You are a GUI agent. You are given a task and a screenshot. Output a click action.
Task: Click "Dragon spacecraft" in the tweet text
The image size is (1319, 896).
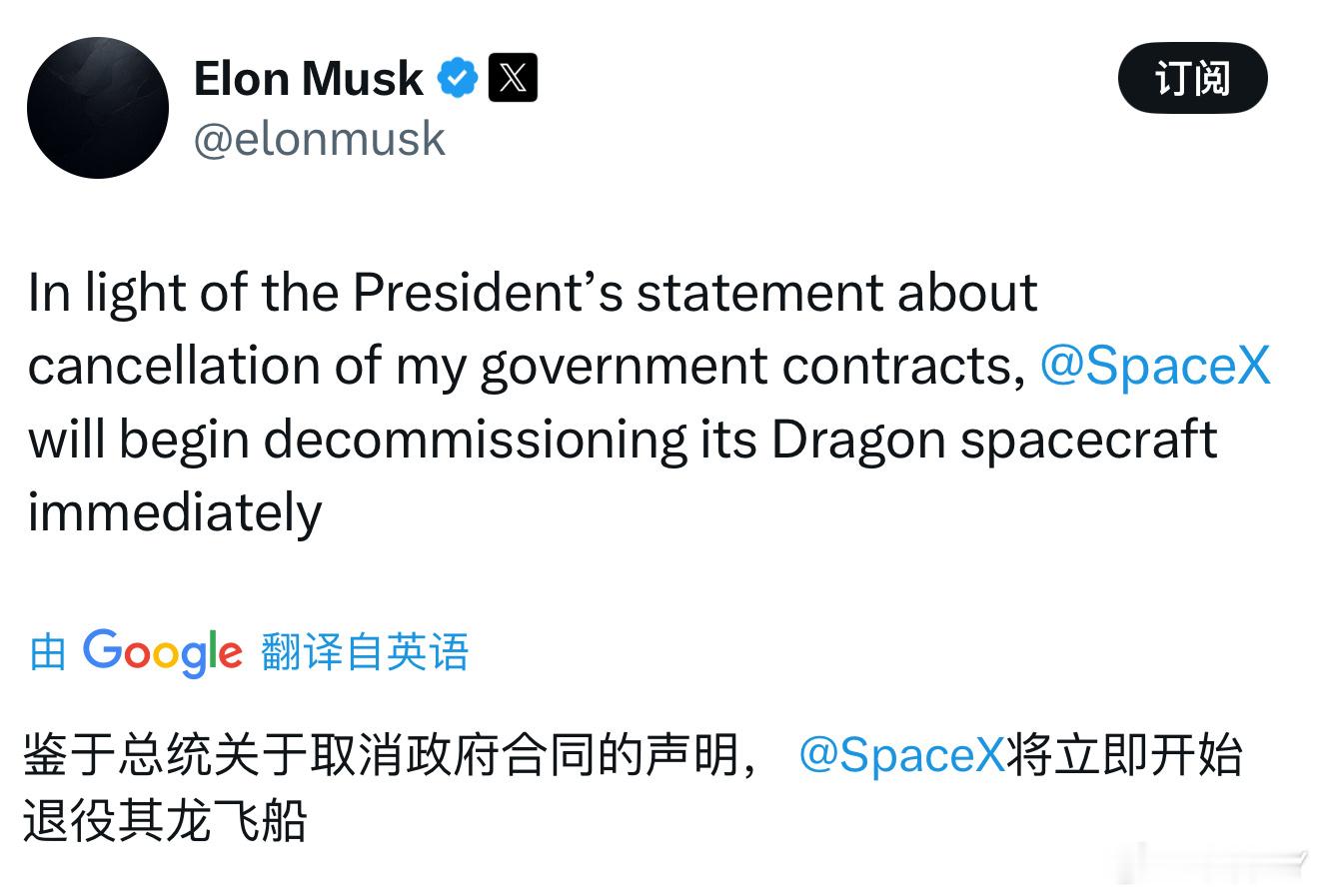994,441
